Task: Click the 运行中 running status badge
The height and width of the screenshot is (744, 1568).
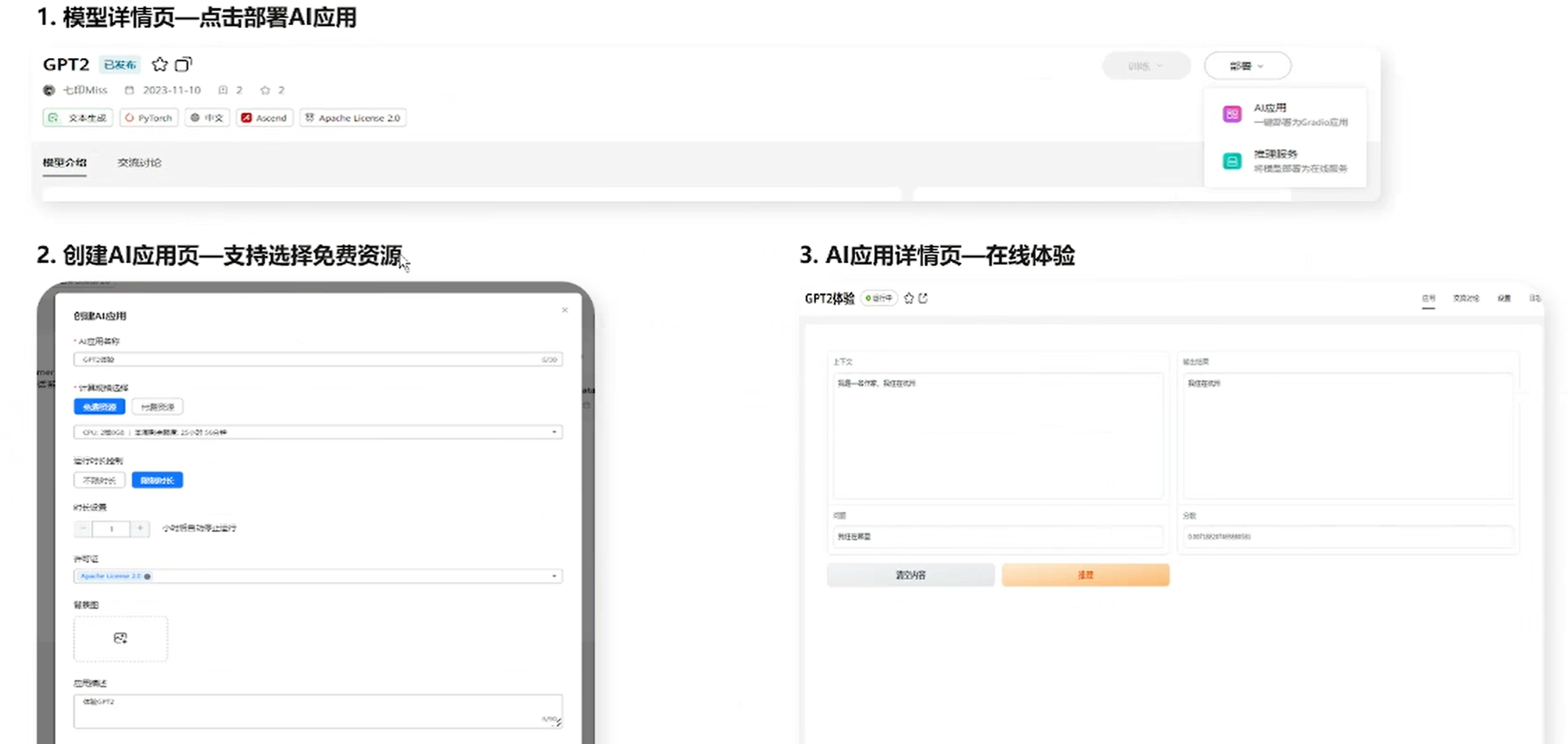Action: click(x=879, y=299)
